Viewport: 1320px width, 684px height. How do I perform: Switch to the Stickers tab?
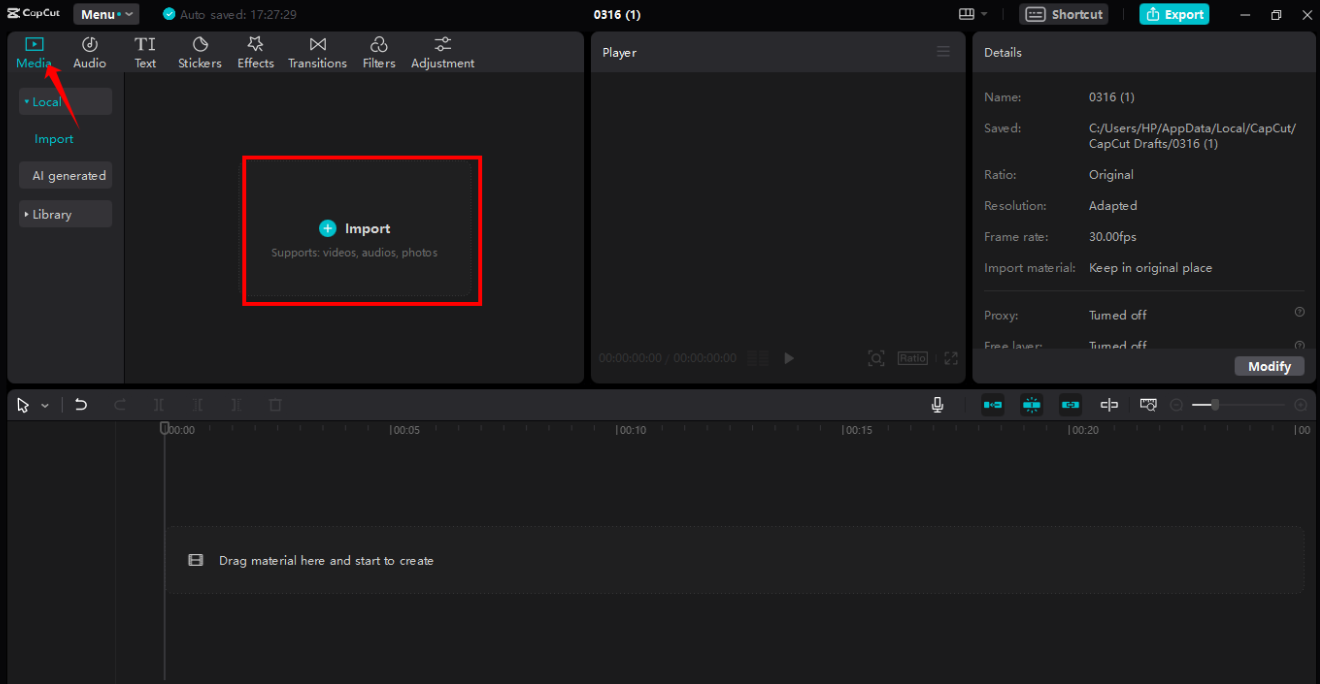click(200, 53)
